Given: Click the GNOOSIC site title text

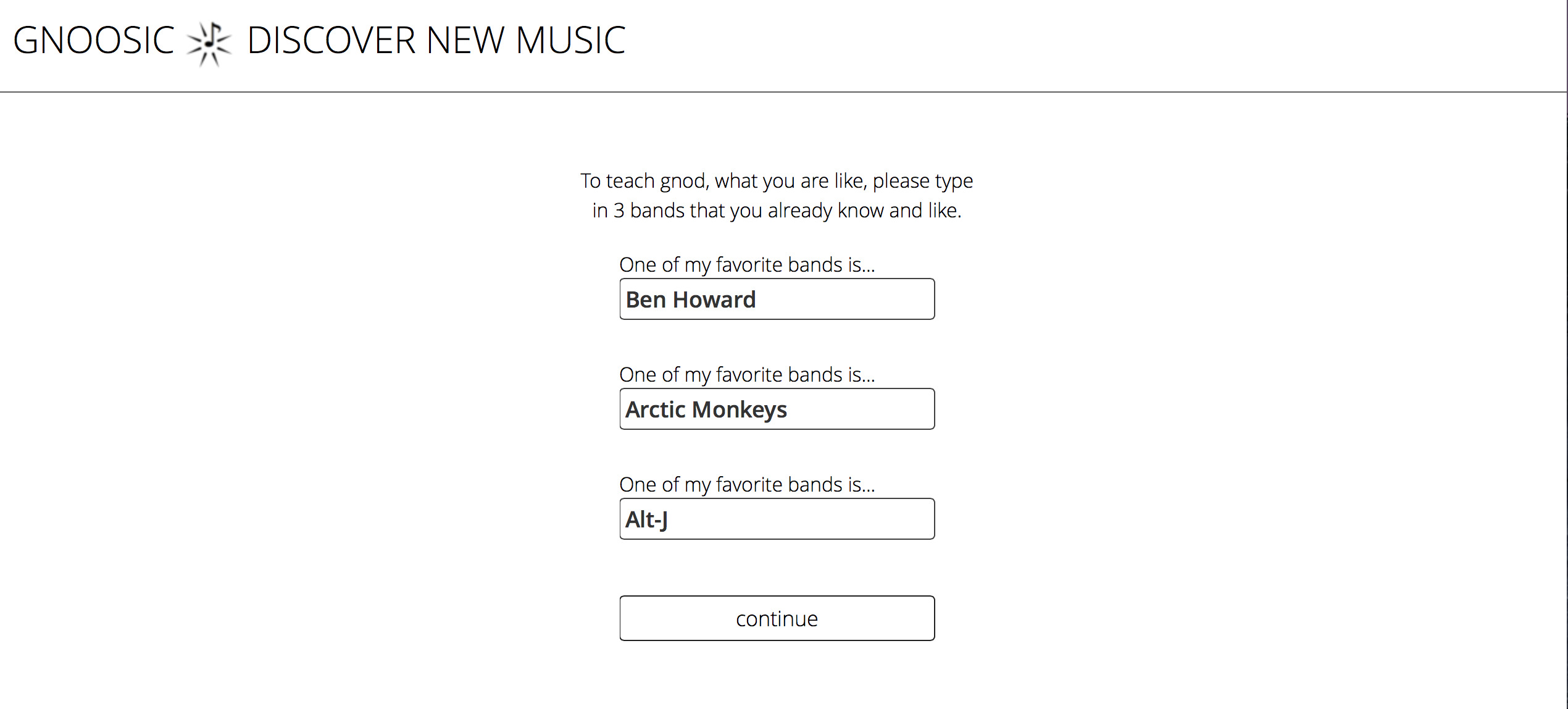Looking at the screenshot, I should pyautogui.click(x=94, y=41).
